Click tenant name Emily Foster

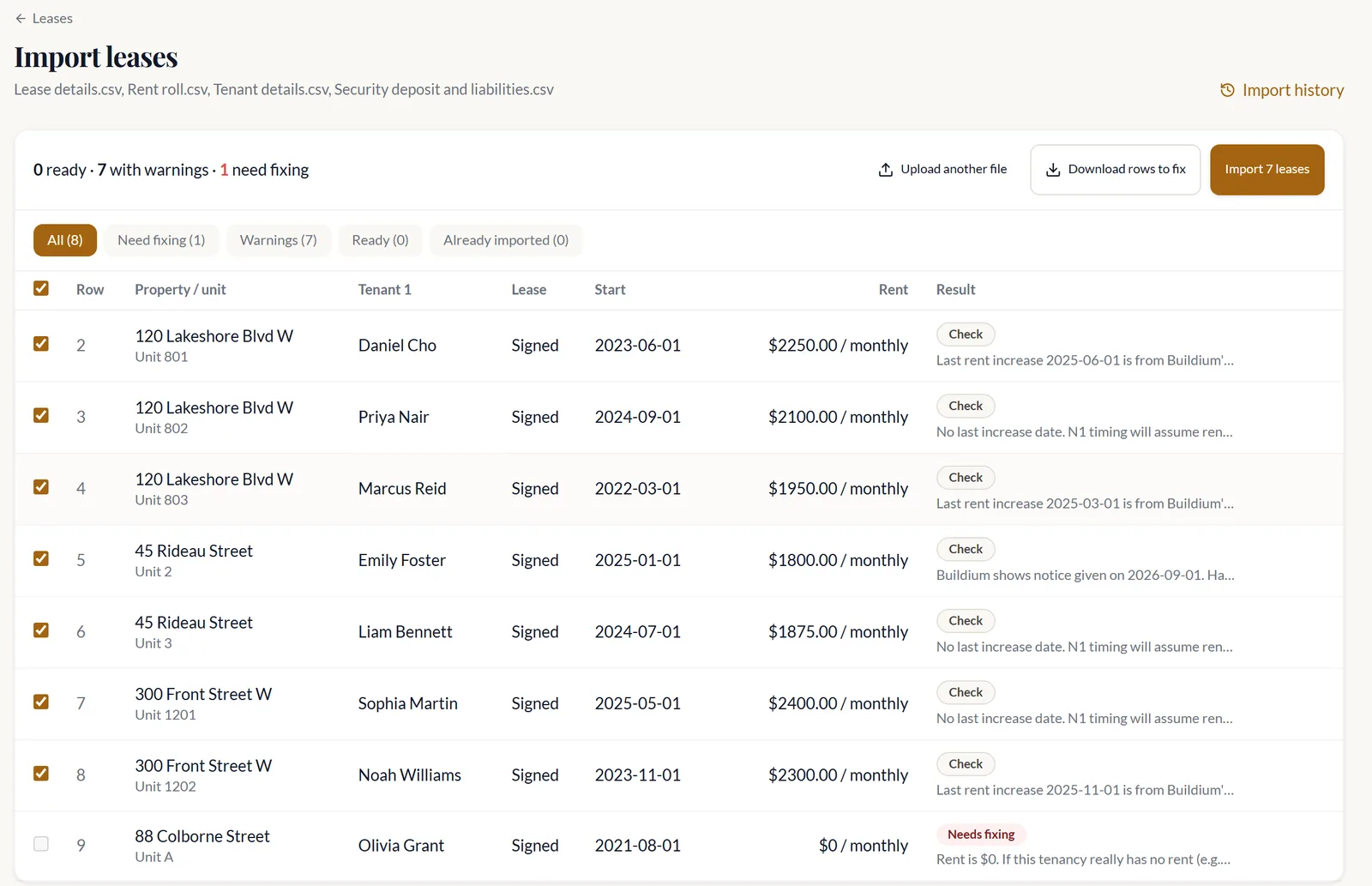[402, 560]
